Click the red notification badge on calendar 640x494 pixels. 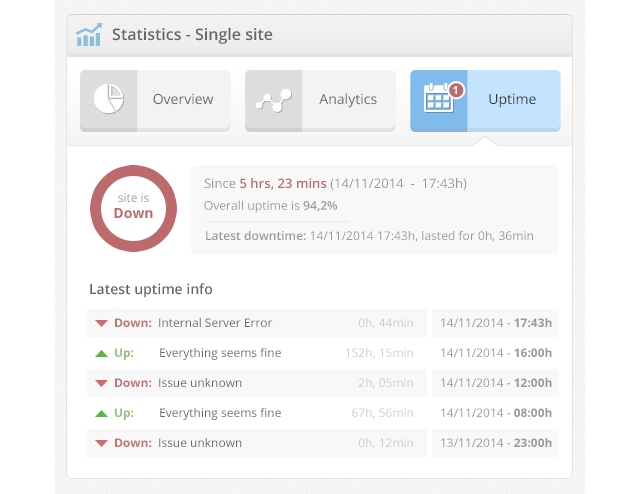point(456,89)
